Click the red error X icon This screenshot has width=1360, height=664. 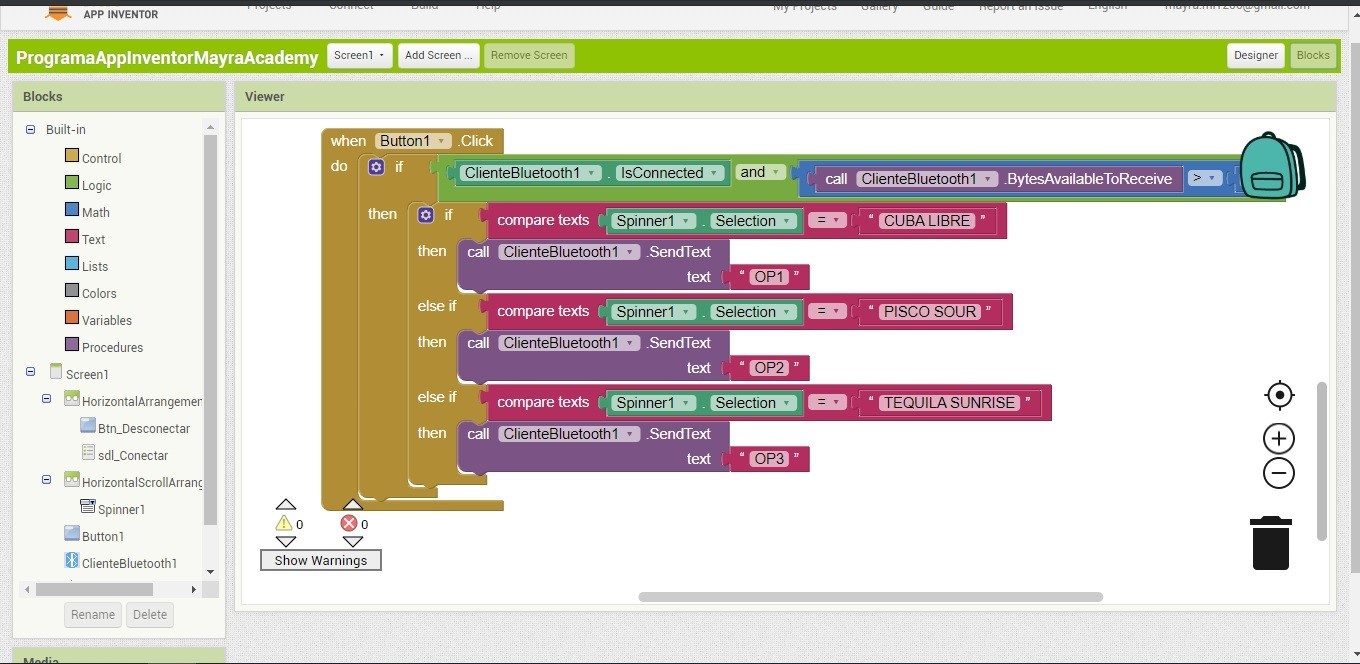(349, 523)
